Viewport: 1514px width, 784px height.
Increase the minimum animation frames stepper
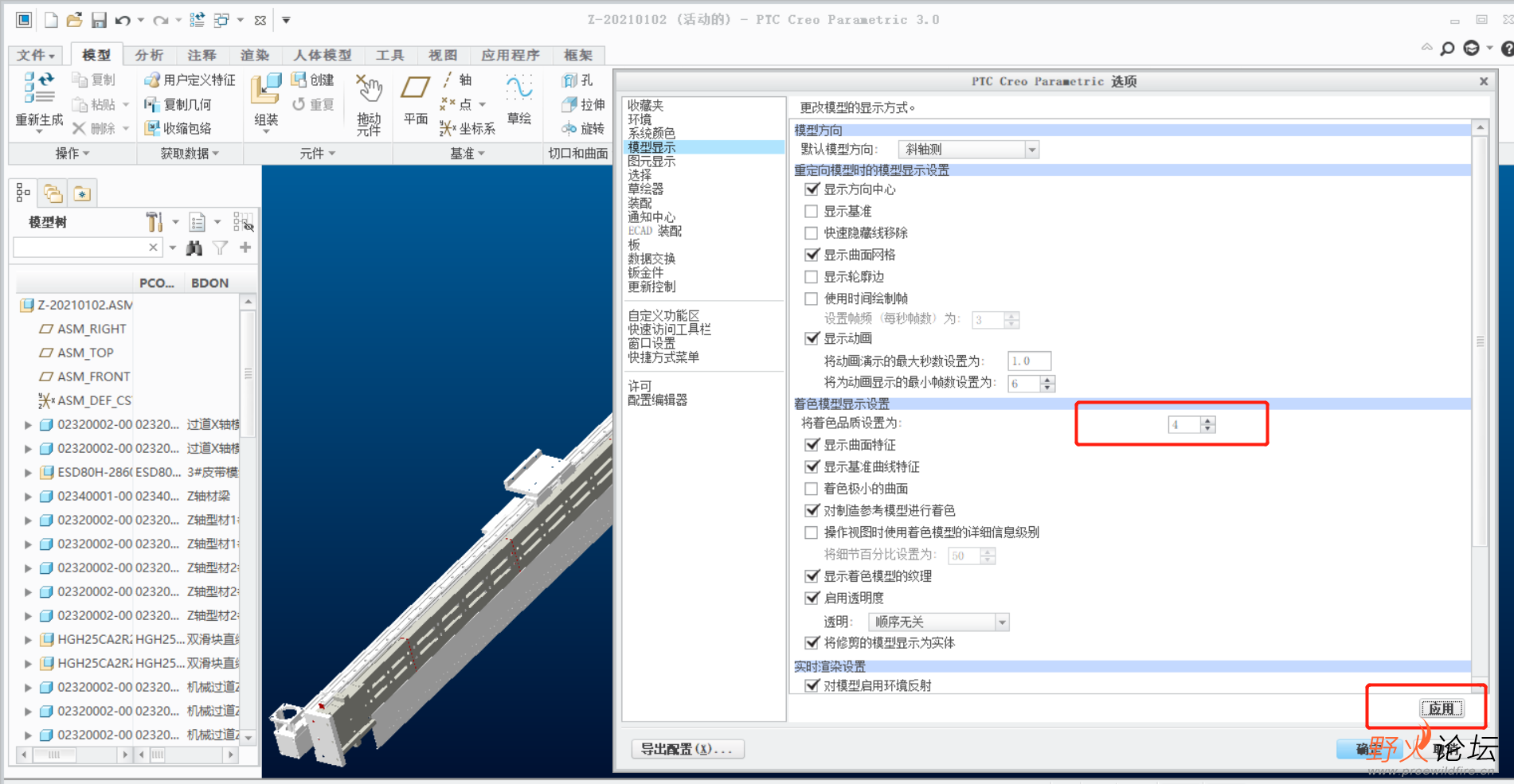(x=1048, y=380)
